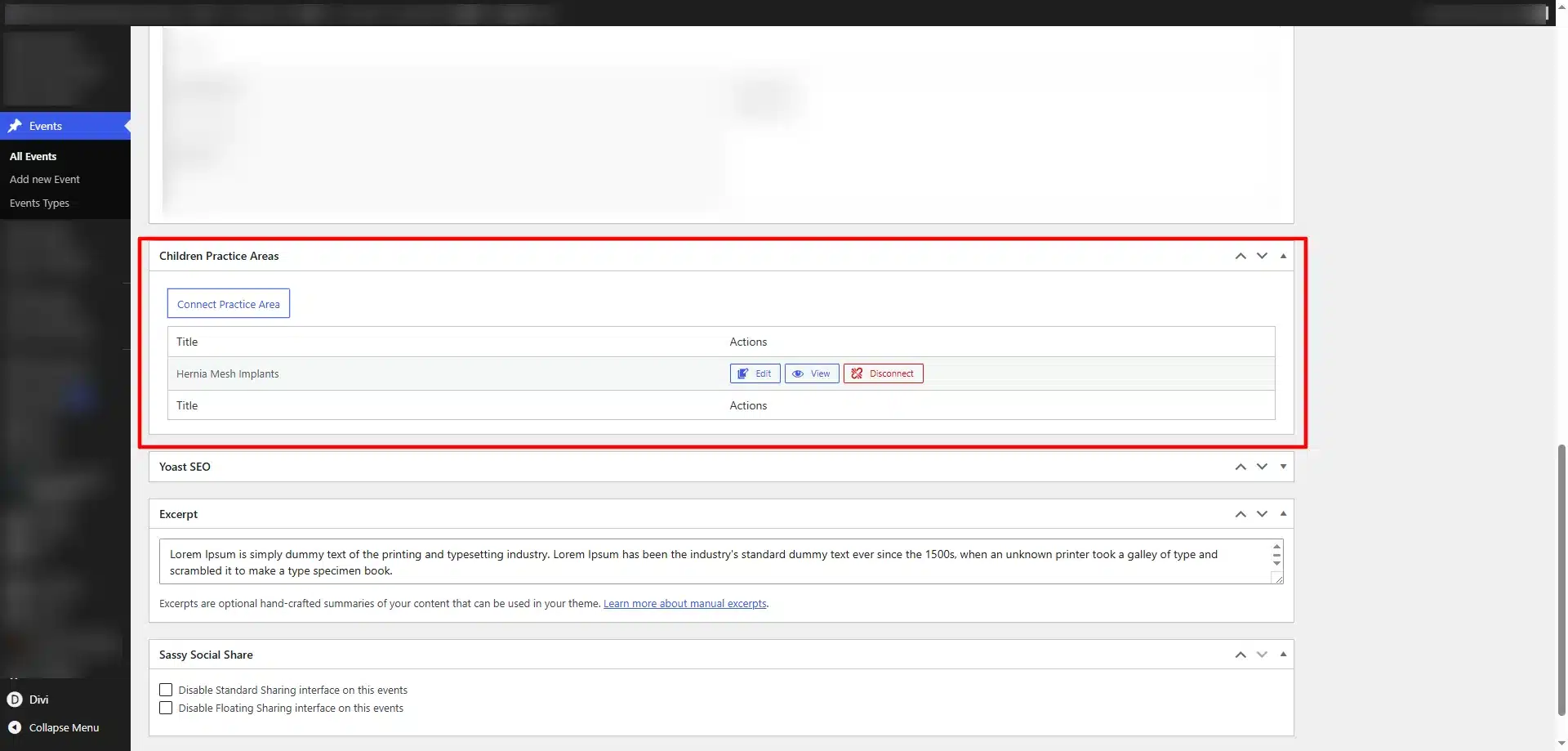Click the Connect Practice Area button
1568x751 pixels.
coord(229,304)
